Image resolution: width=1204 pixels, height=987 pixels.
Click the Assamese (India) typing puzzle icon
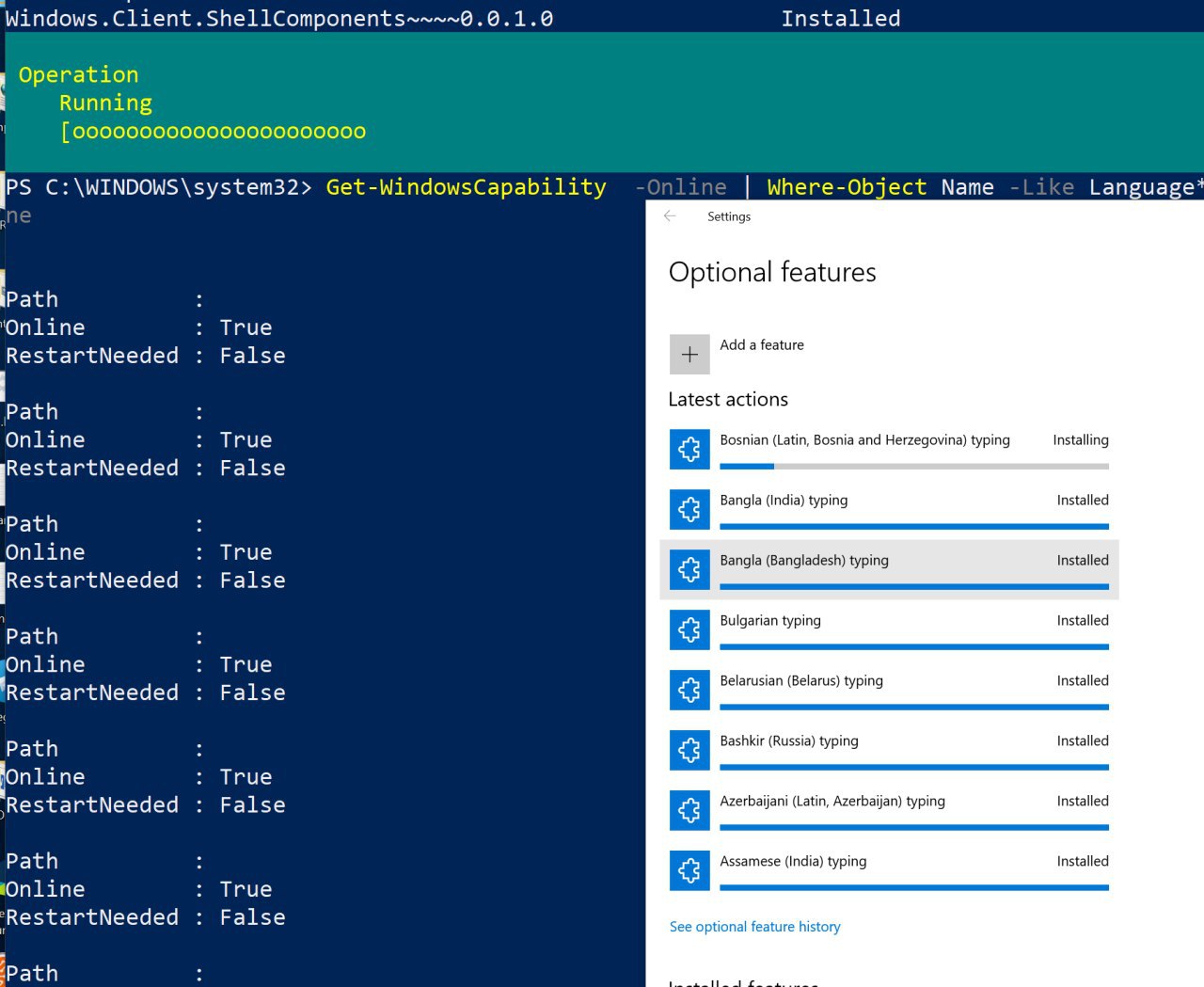click(689, 870)
